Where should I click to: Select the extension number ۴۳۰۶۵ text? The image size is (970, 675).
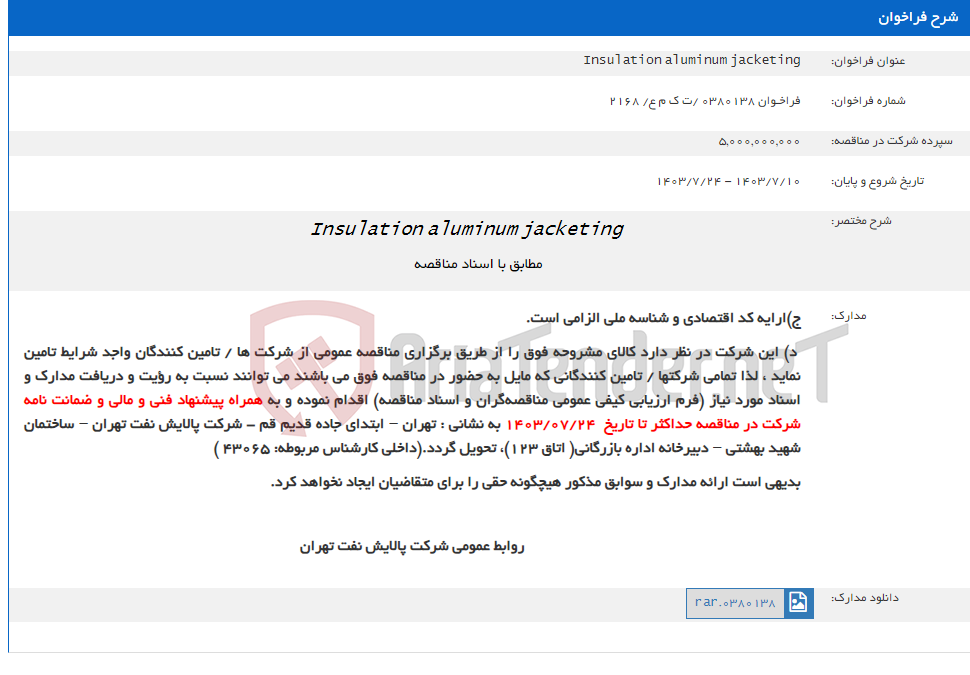pyautogui.click(x=246, y=449)
